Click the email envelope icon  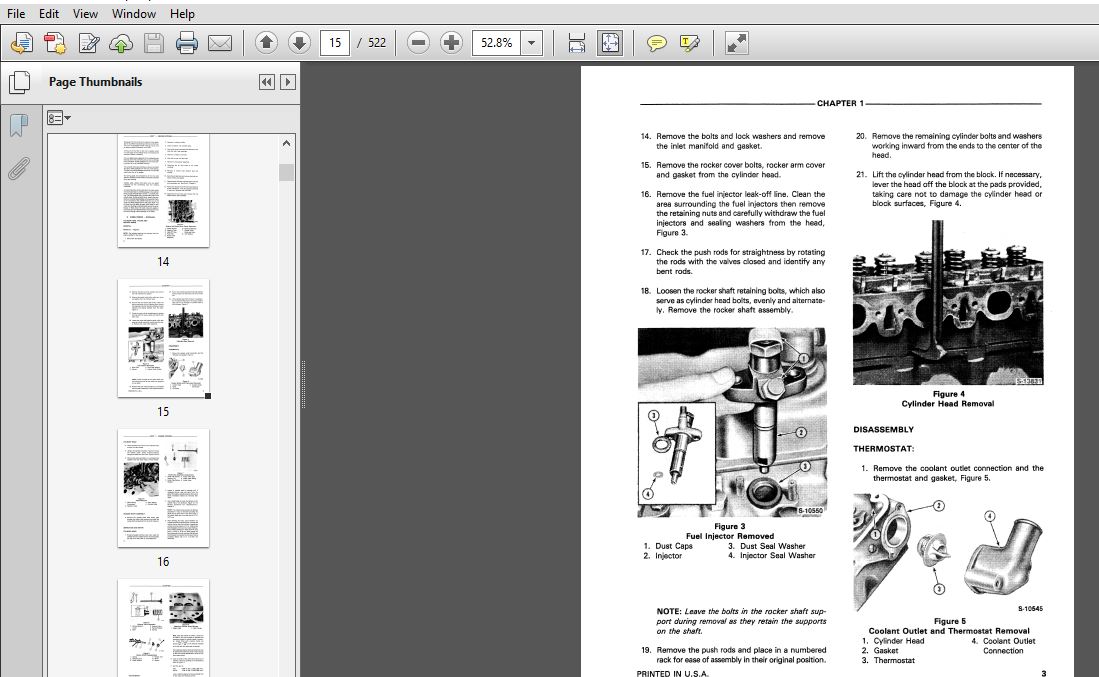click(219, 43)
